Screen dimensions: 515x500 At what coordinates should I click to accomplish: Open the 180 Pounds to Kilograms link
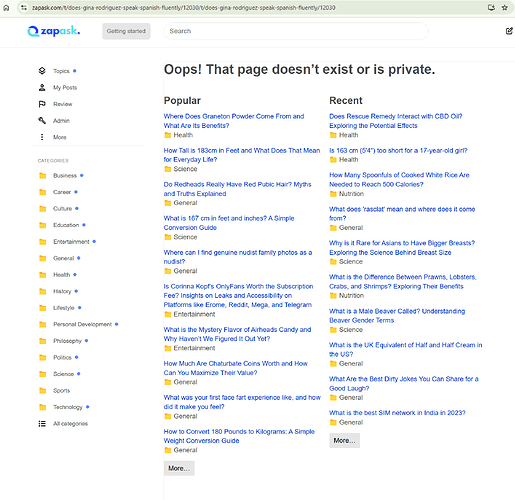pos(239,436)
